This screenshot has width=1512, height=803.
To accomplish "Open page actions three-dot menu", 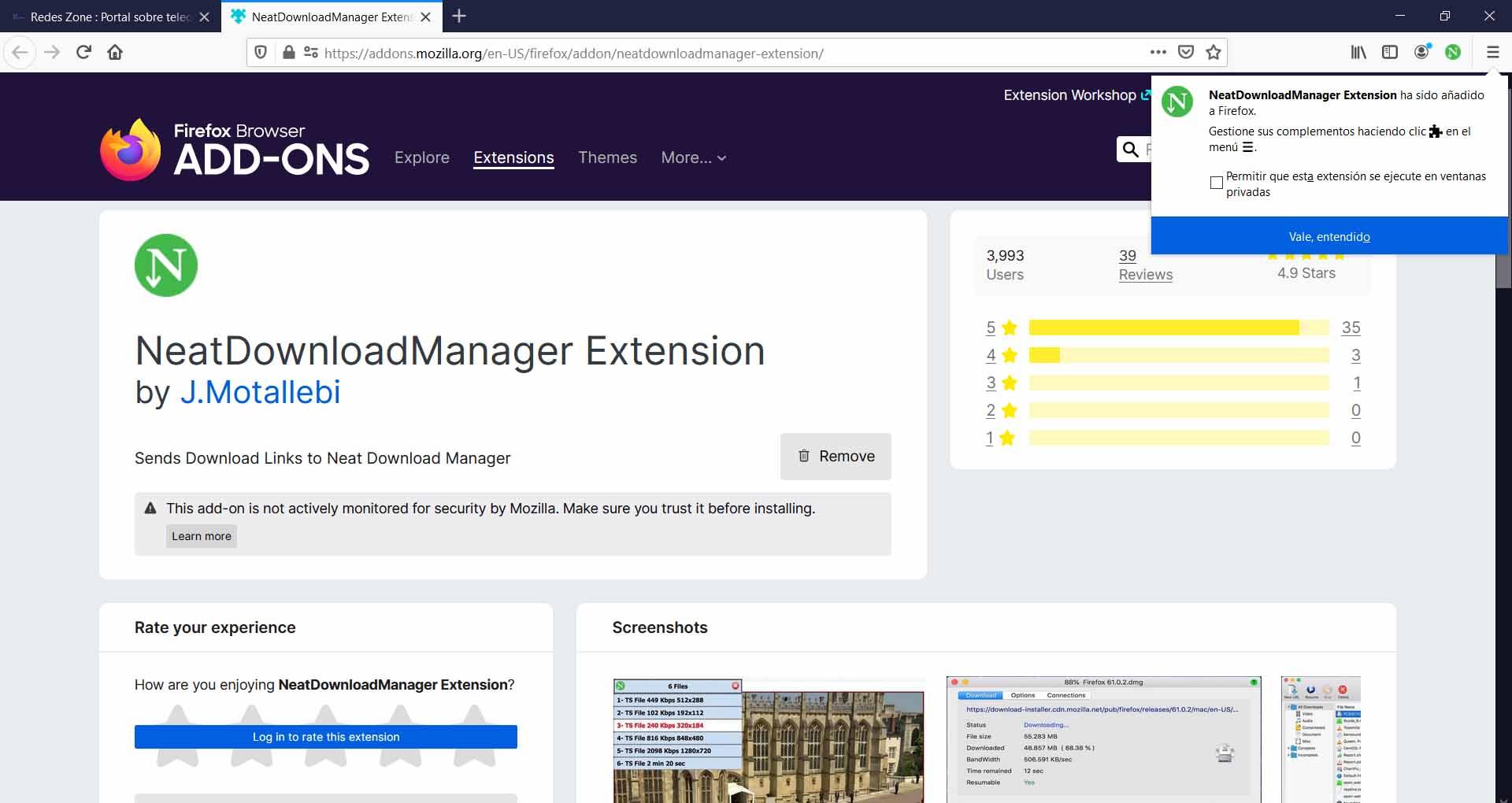I will (x=1158, y=53).
